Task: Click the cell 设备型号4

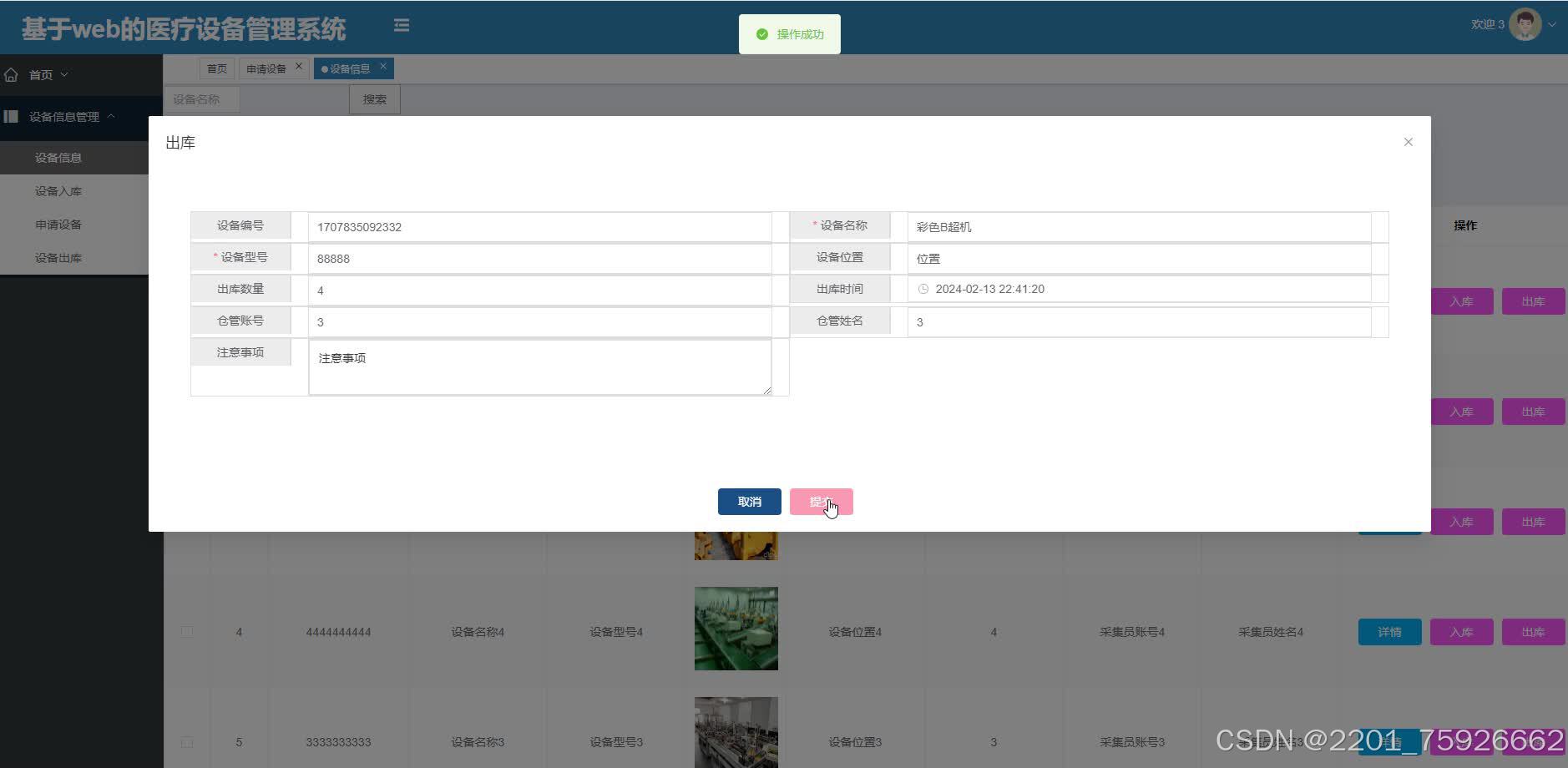Action: (616, 632)
